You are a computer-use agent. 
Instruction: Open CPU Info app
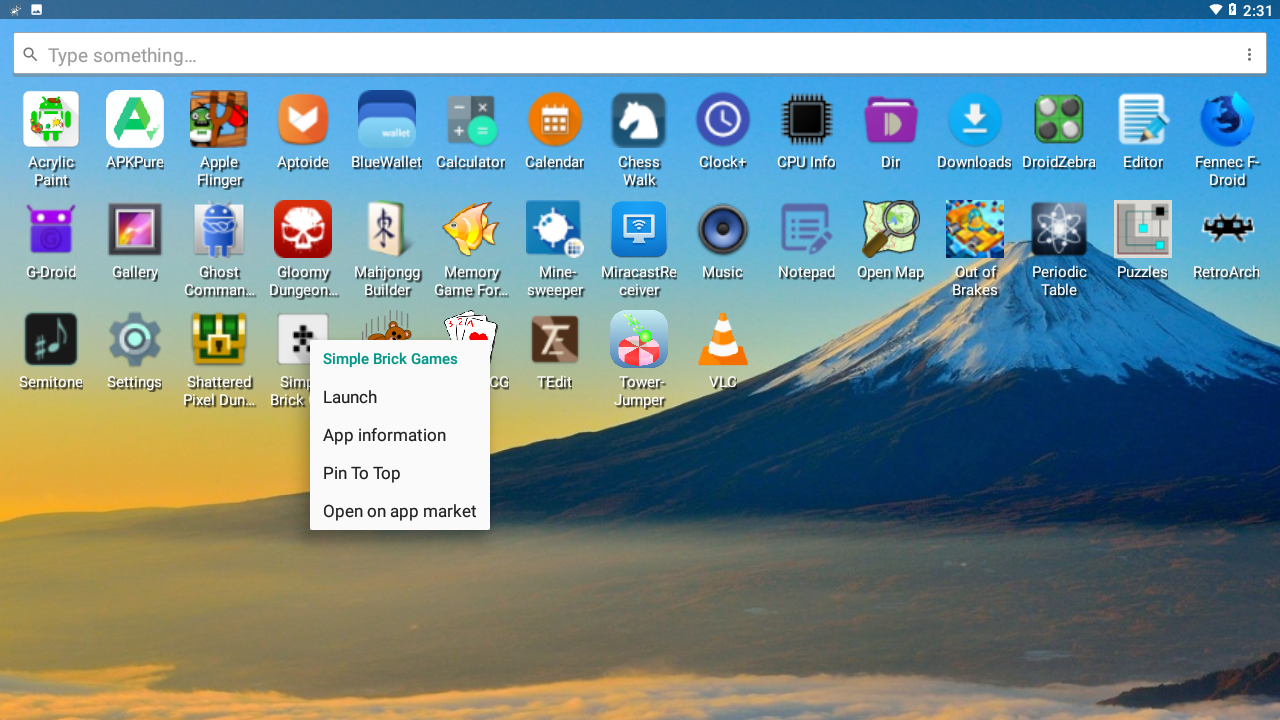point(807,120)
